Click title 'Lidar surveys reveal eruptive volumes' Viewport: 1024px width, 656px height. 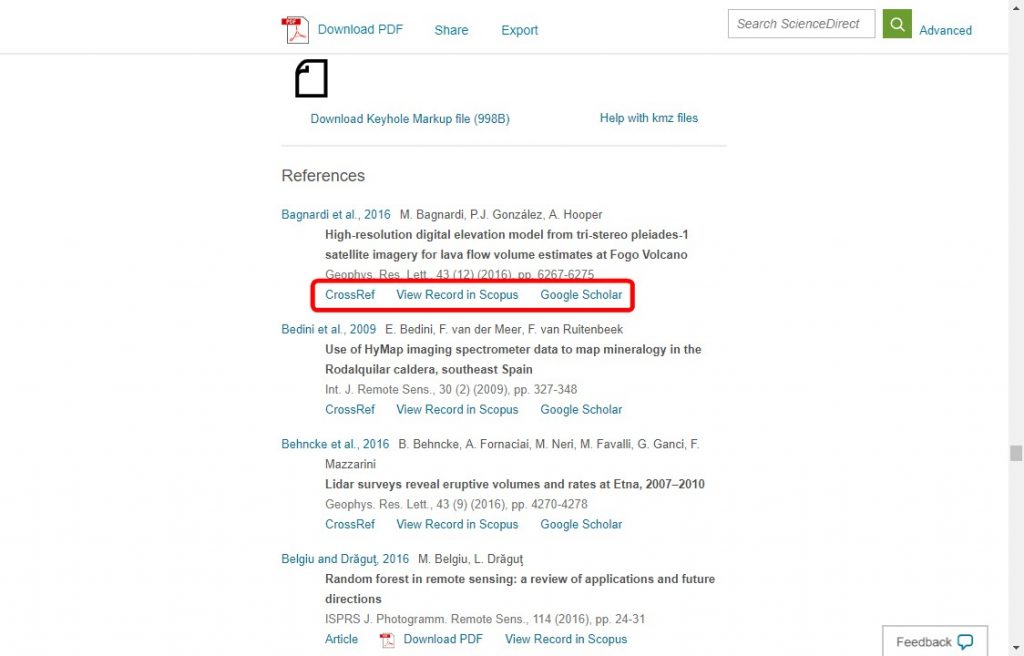tap(515, 484)
